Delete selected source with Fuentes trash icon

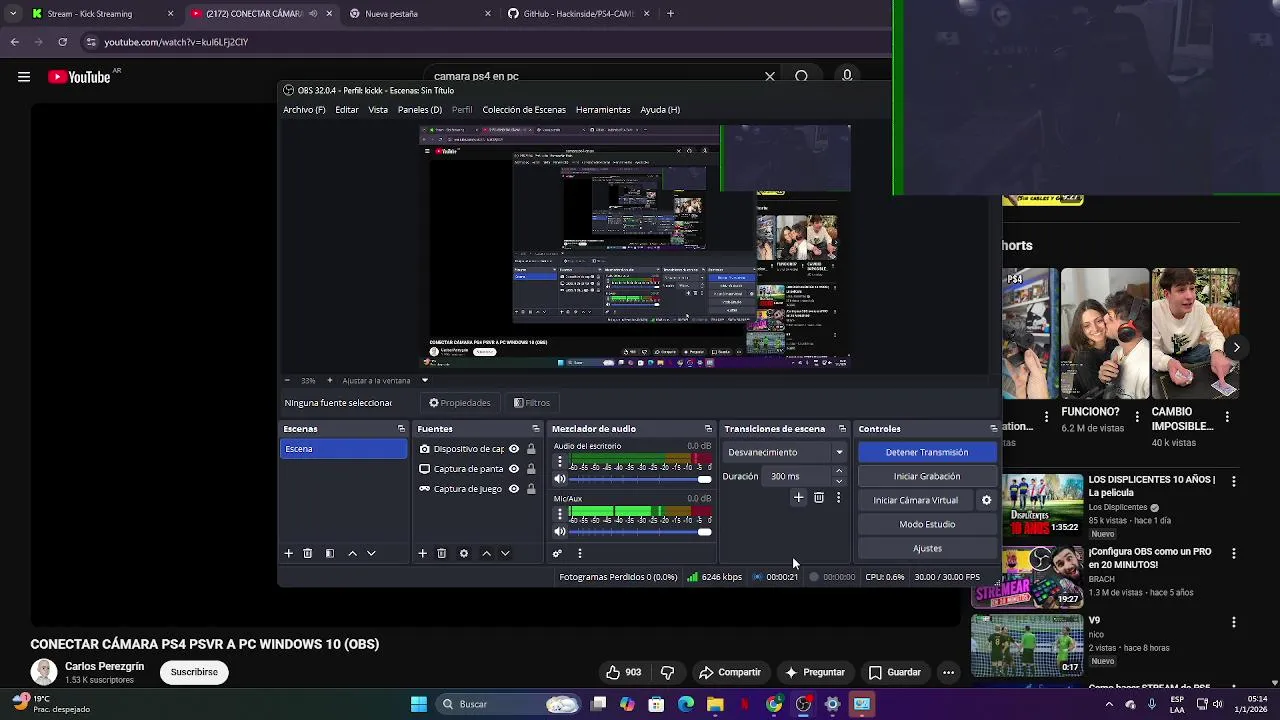[x=441, y=553]
